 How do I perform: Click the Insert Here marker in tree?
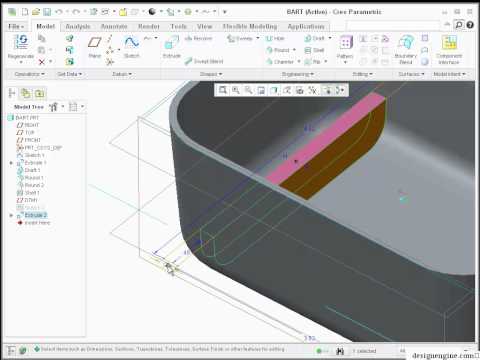[x=34, y=223]
